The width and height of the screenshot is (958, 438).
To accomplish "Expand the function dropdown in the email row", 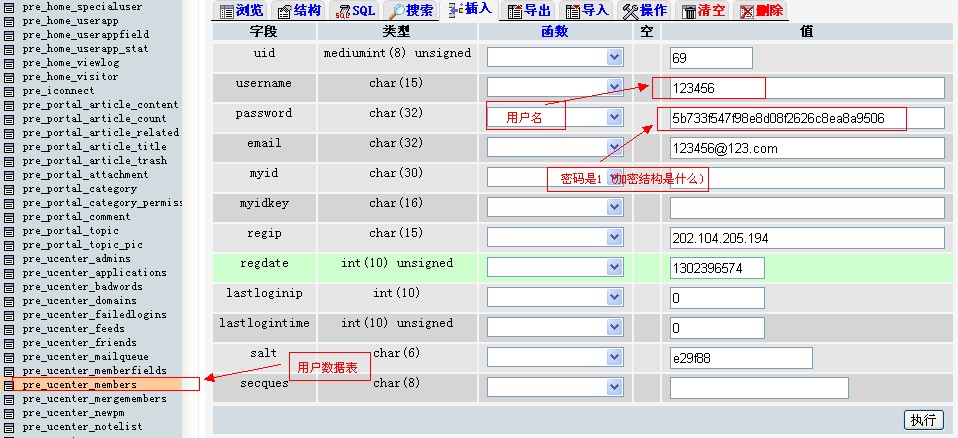I will pyautogui.click(x=555, y=147).
